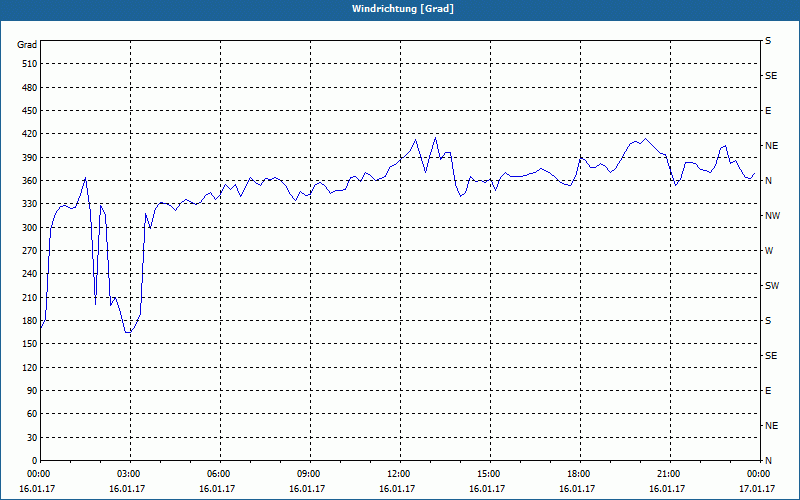Select the 150 y-axis value
Viewport: 800px width, 500px height.
(x=30, y=344)
